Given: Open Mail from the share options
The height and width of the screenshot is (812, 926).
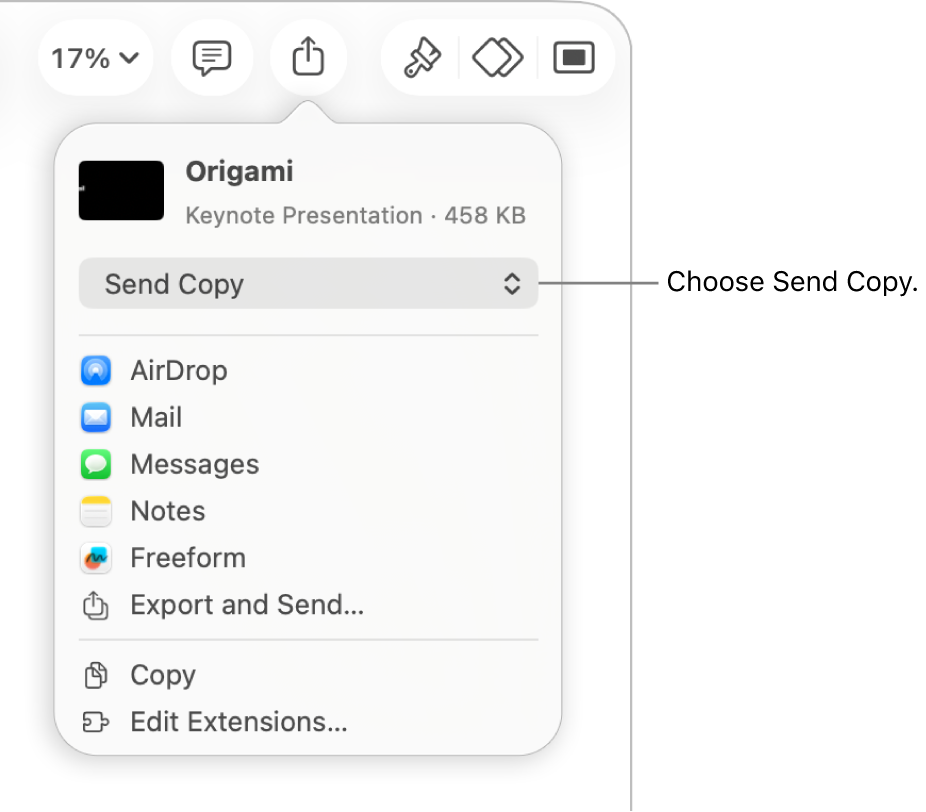Looking at the screenshot, I should pyautogui.click(x=95, y=417).
